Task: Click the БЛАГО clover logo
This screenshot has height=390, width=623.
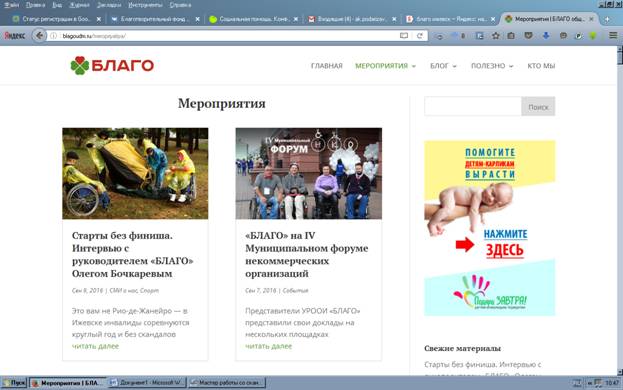Action: [112, 65]
